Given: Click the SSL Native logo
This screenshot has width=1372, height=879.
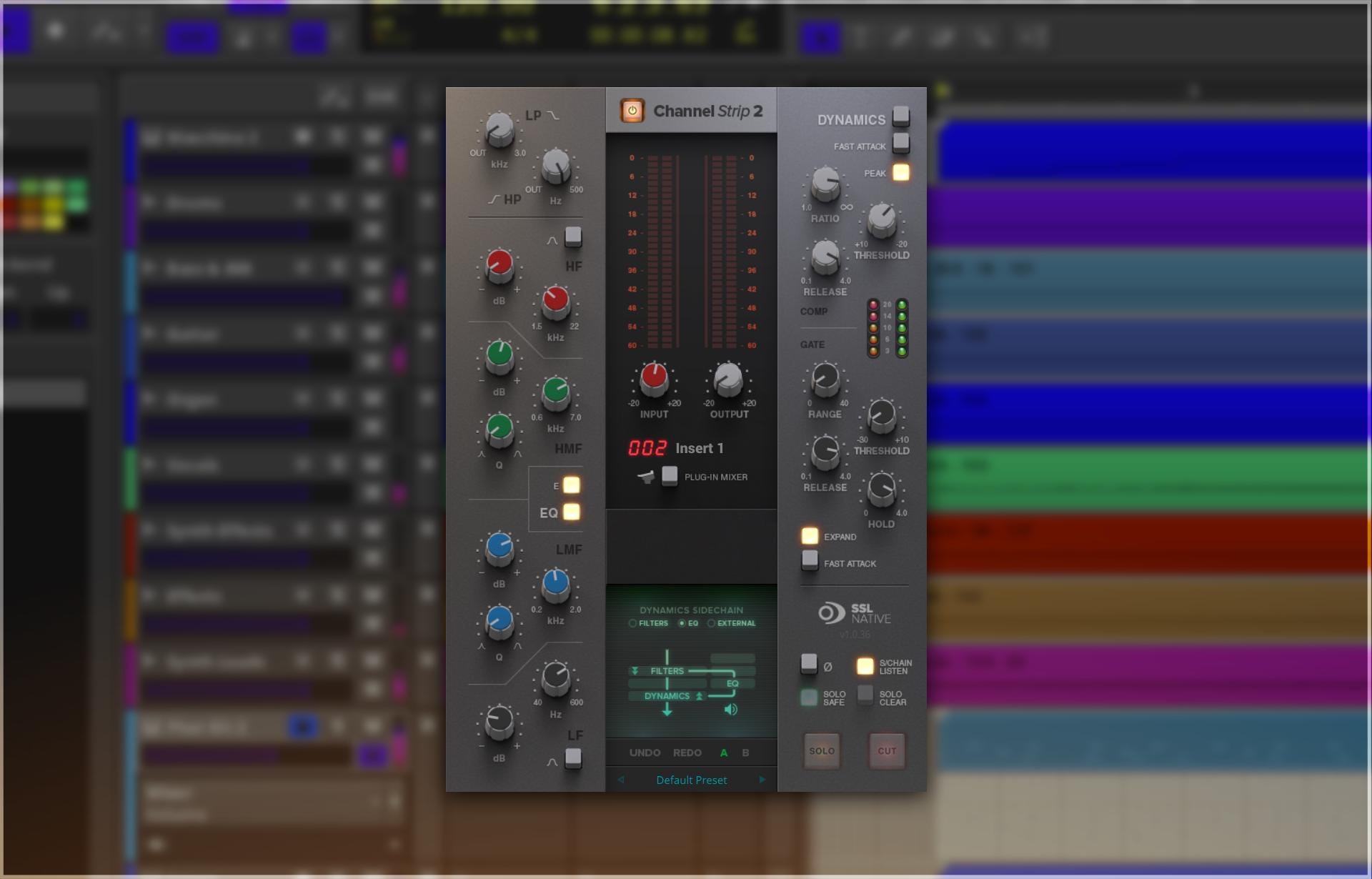Looking at the screenshot, I should click(x=855, y=613).
